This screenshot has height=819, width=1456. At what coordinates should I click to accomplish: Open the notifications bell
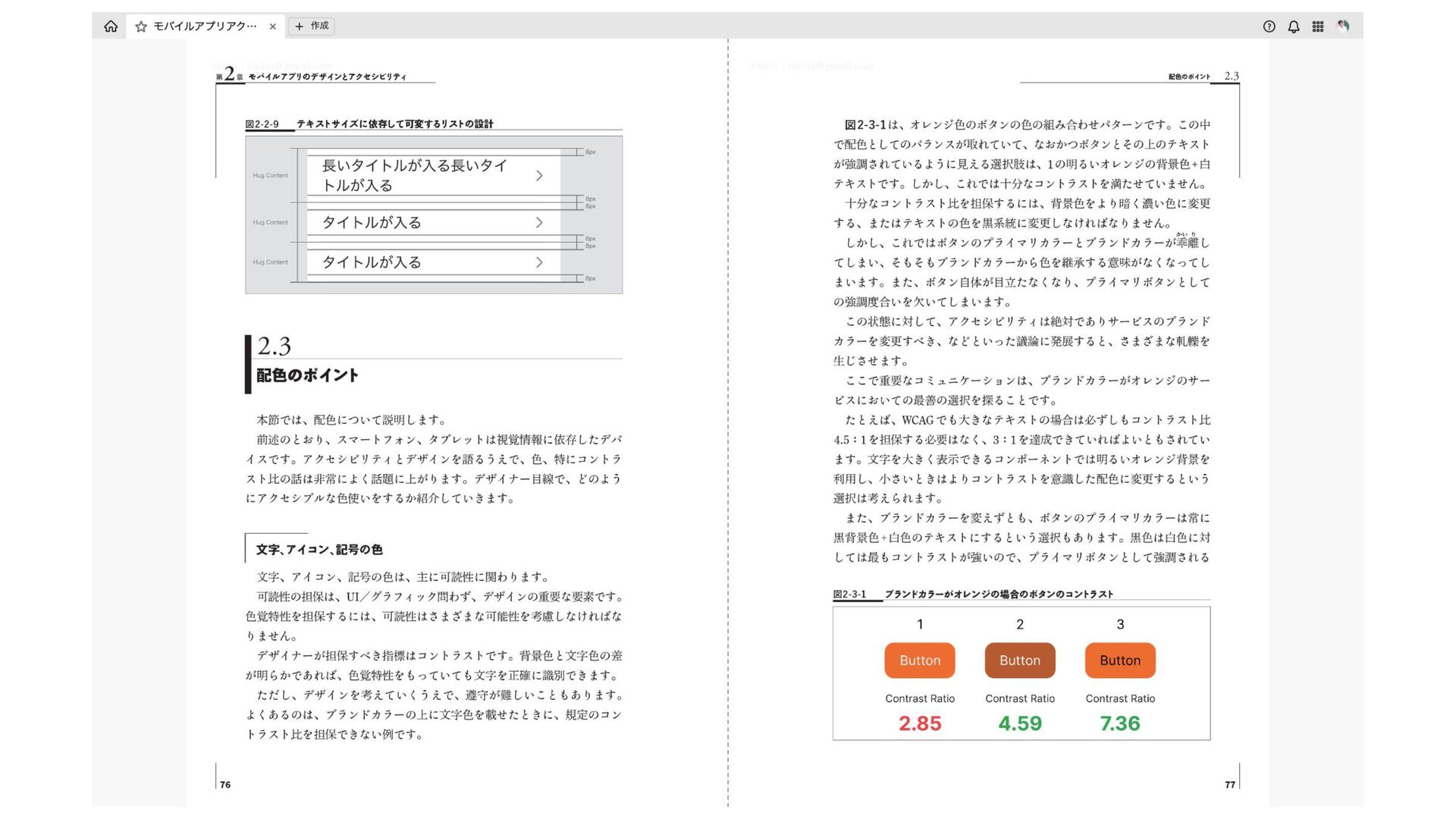coord(1294,27)
